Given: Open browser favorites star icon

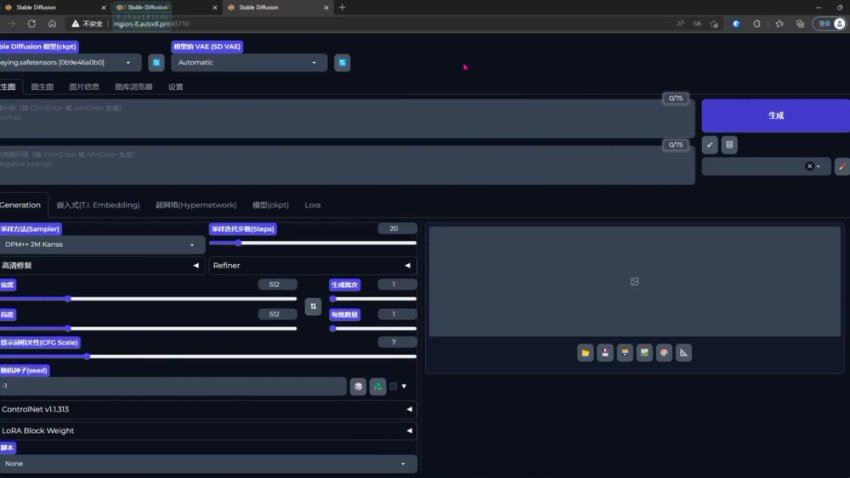Looking at the screenshot, I should pos(779,24).
